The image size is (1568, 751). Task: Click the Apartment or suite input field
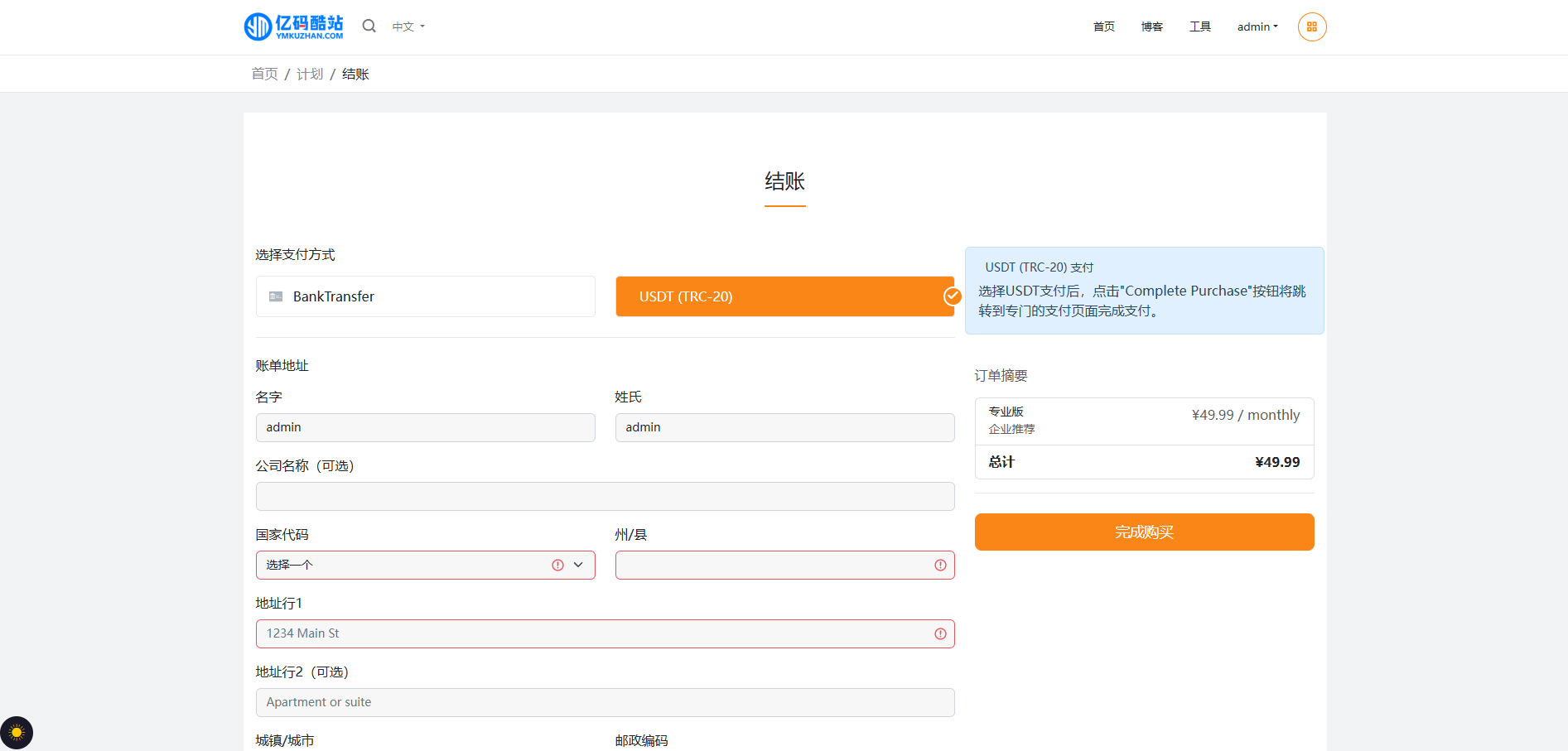(x=605, y=701)
